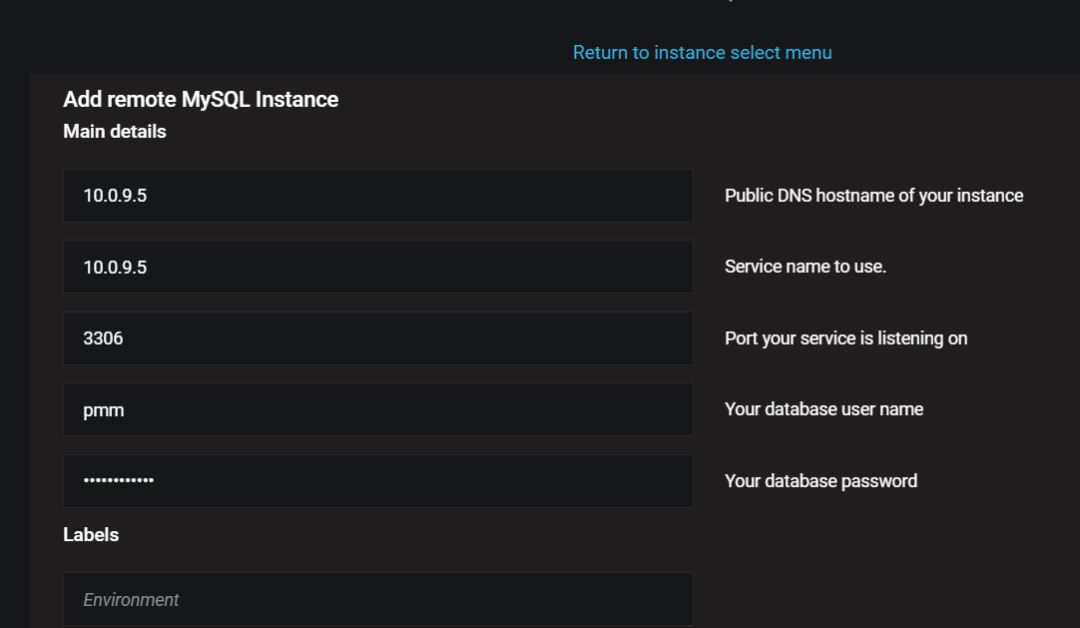Click the masked dots in the password field
This screenshot has height=628, width=1080.
click(118, 481)
